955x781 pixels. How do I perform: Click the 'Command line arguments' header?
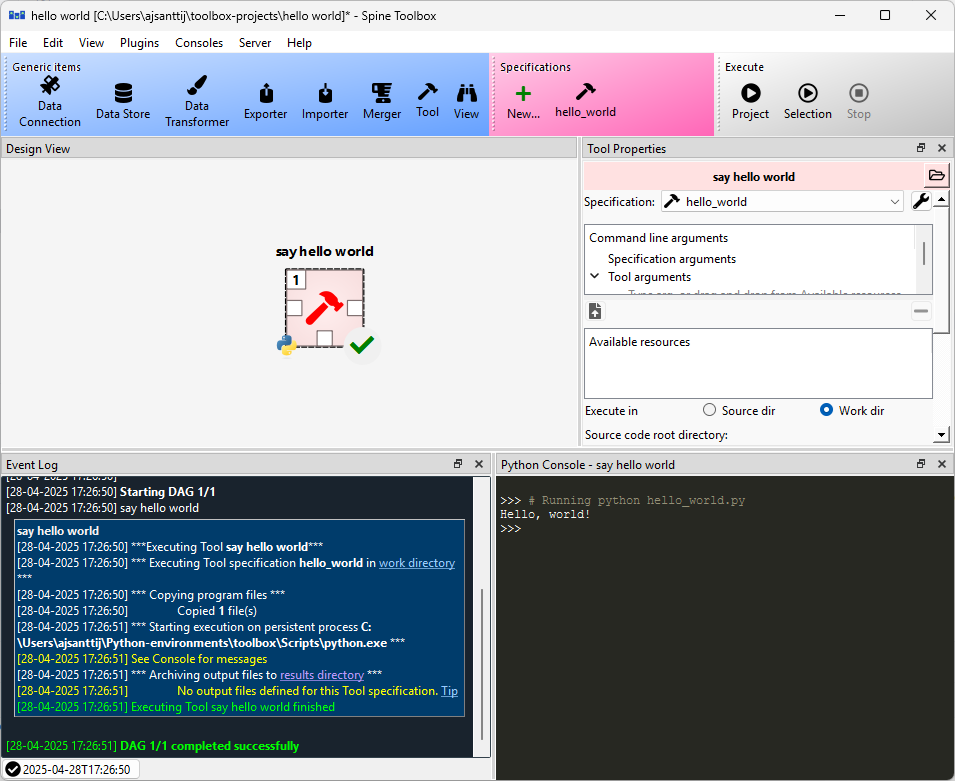[658, 238]
